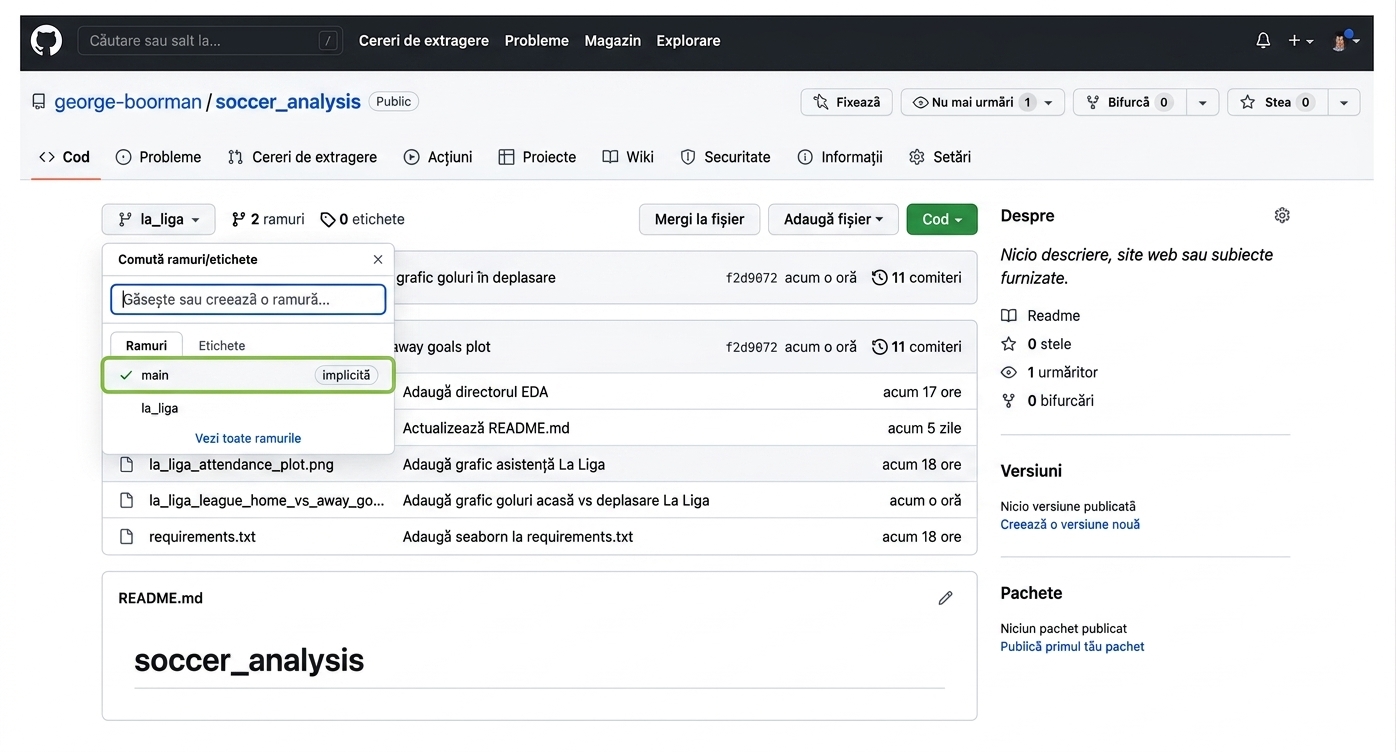The height and width of the screenshot is (752, 1396).
Task: Fork the repository with Bifurcă
Action: coord(1130,102)
